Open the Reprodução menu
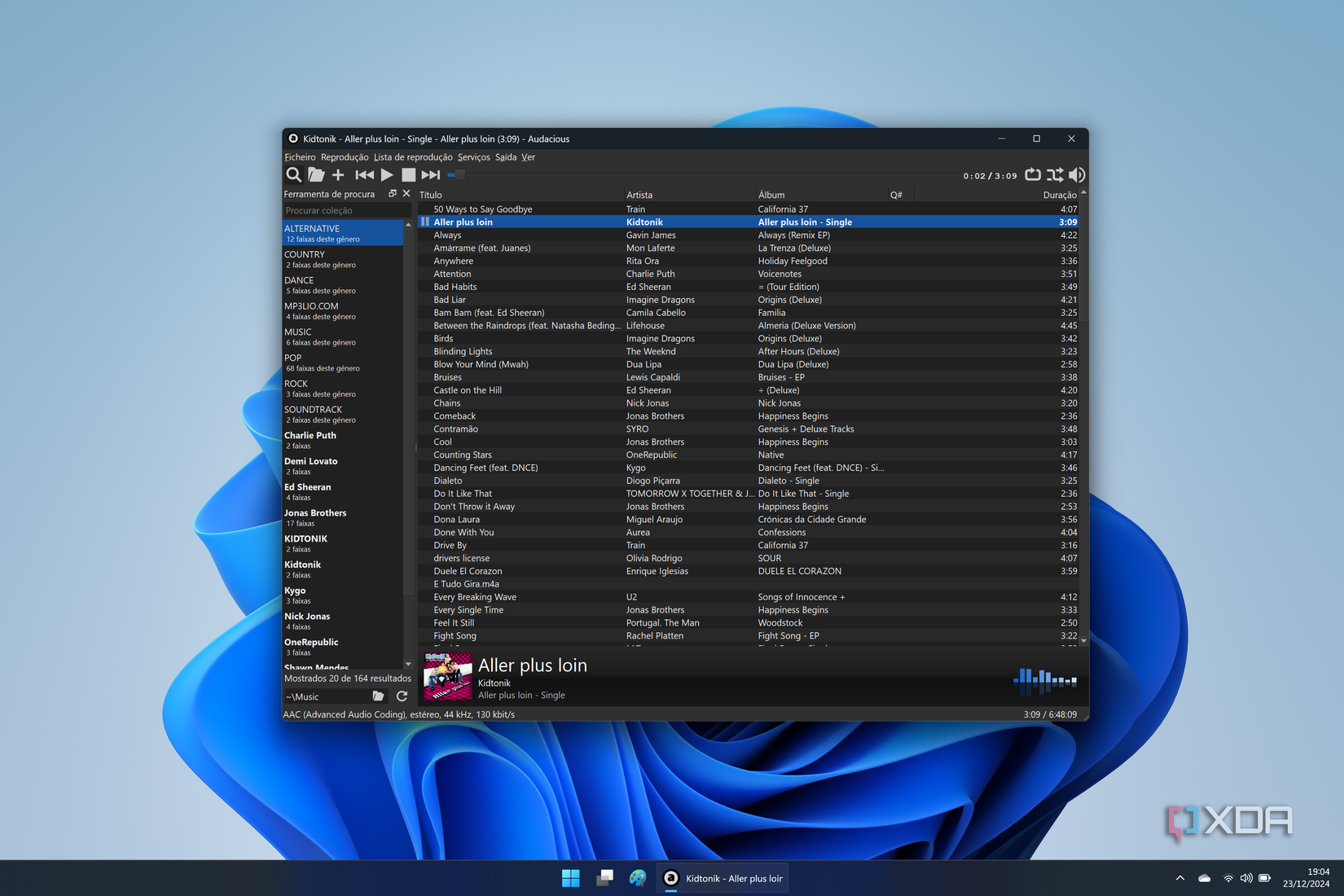 point(345,157)
